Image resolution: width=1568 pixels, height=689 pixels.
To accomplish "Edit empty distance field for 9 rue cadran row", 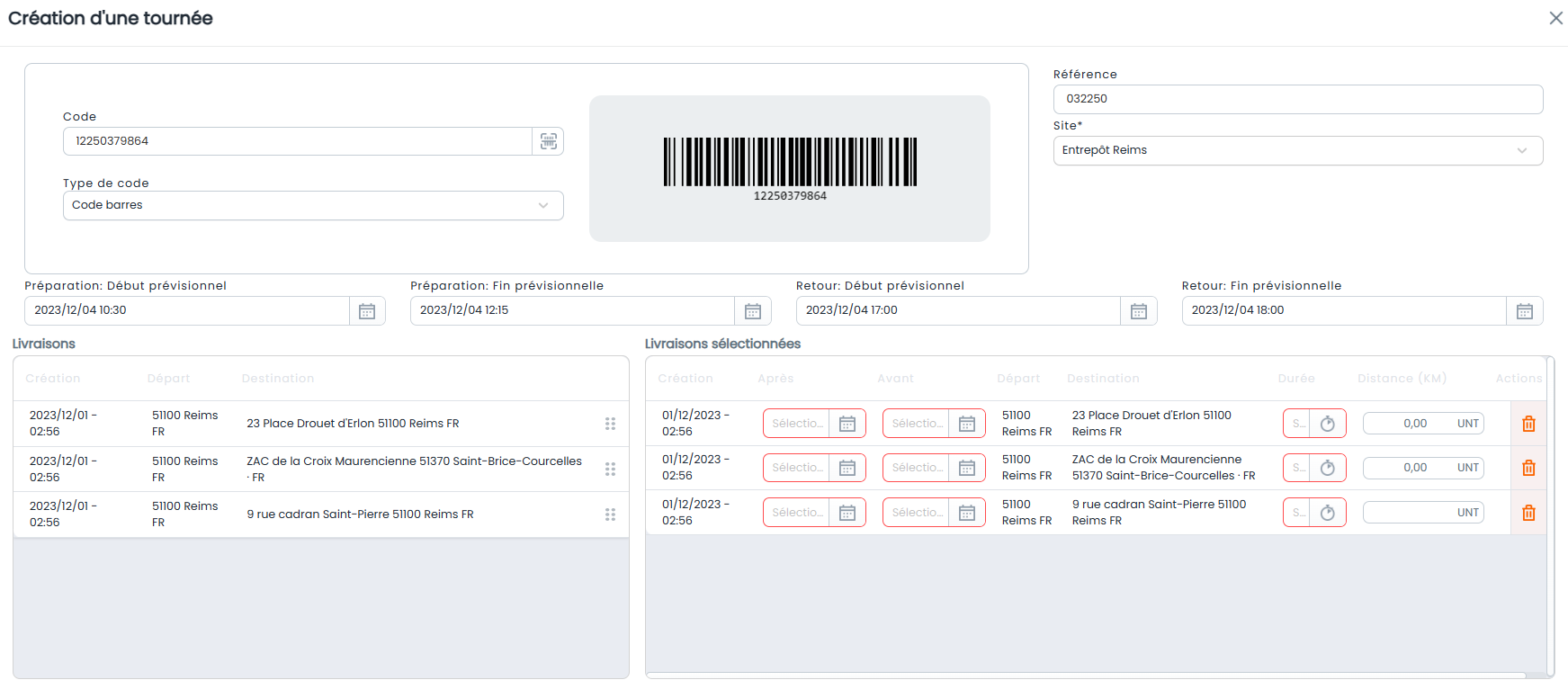I will [1422, 513].
